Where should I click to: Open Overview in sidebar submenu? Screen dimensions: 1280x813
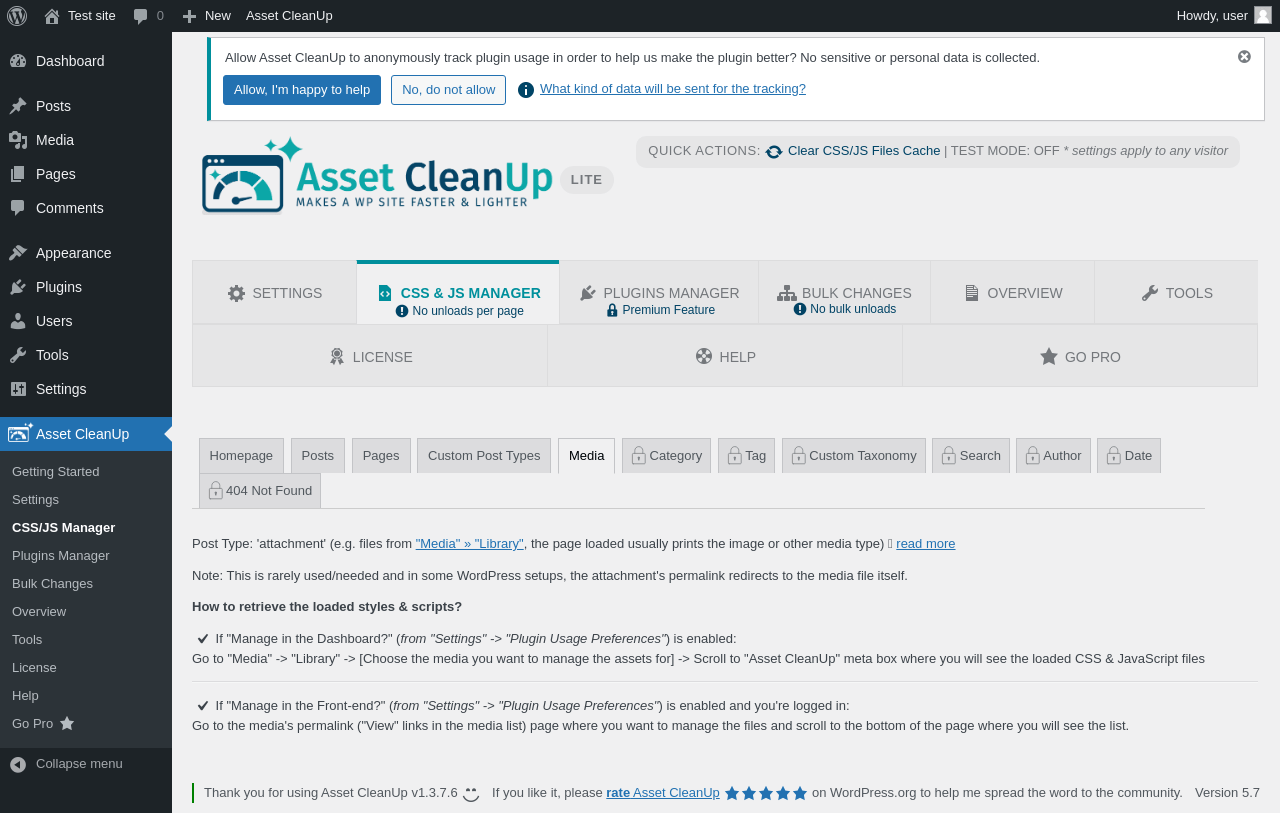pos(39,612)
